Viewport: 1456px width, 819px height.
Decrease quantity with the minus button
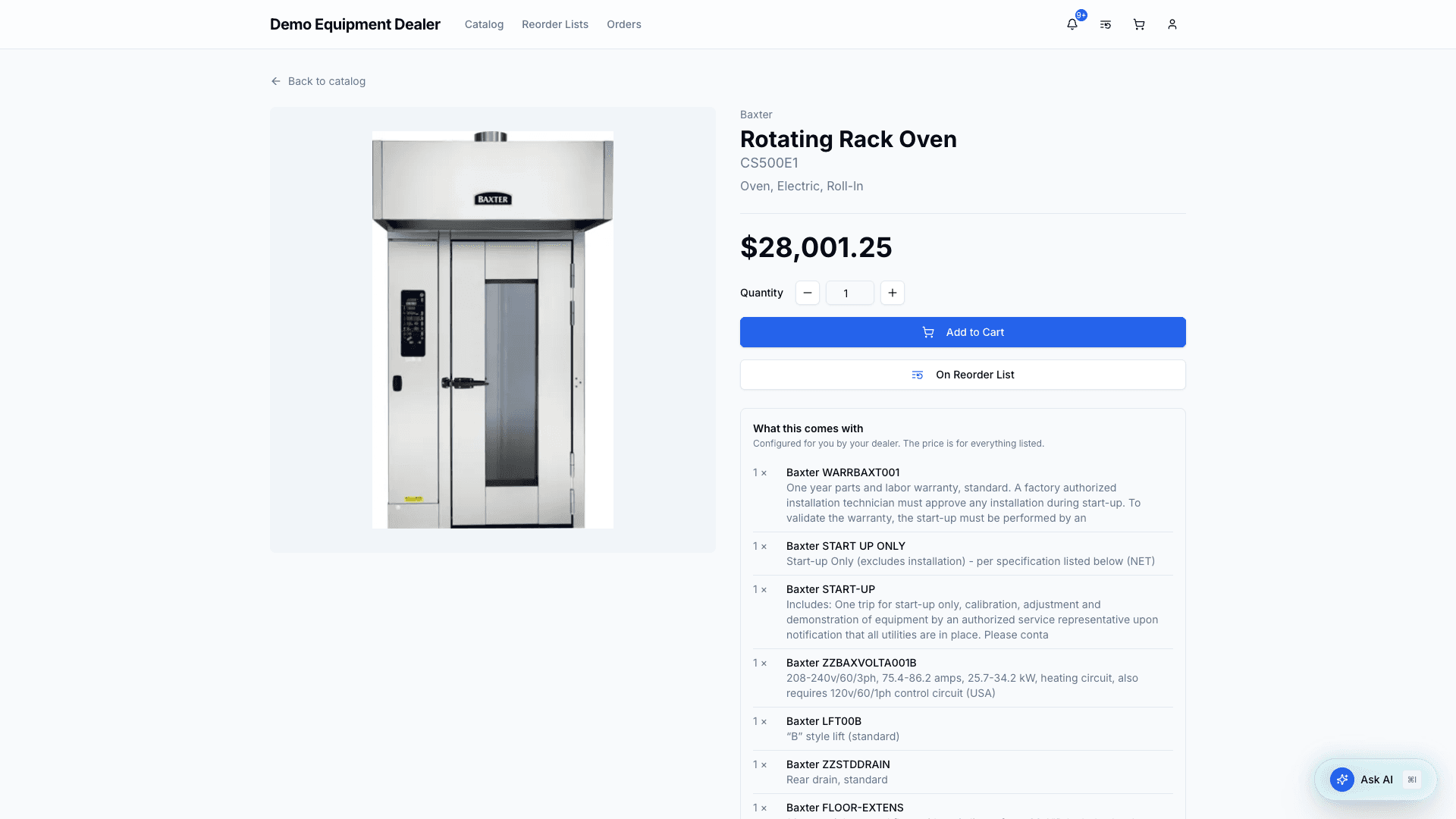(807, 293)
